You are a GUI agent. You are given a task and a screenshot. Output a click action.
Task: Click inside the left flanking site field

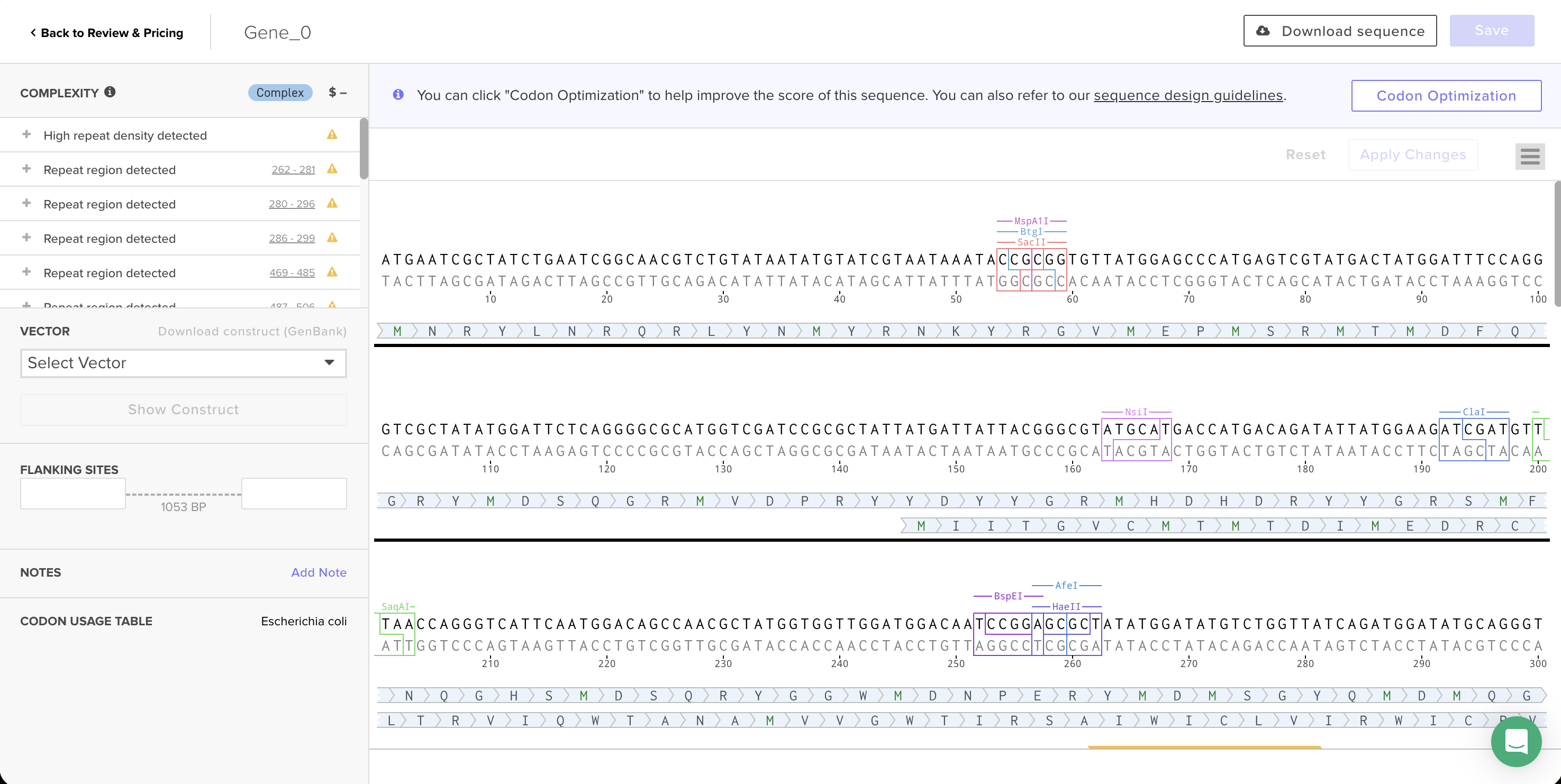72,493
